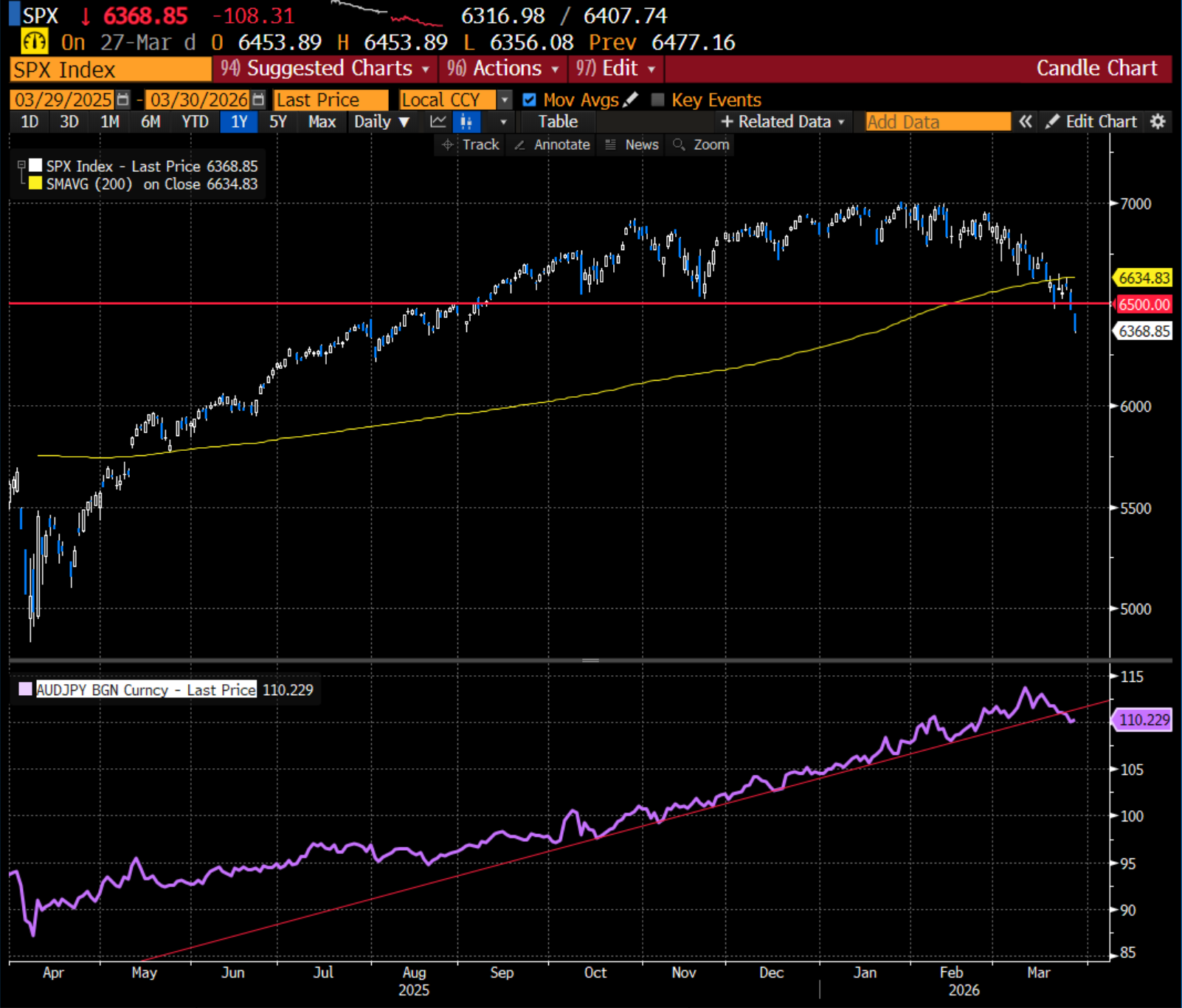Click AUDJPY BGN Curncy legend label
The width and height of the screenshot is (1182, 1008).
coord(146,690)
